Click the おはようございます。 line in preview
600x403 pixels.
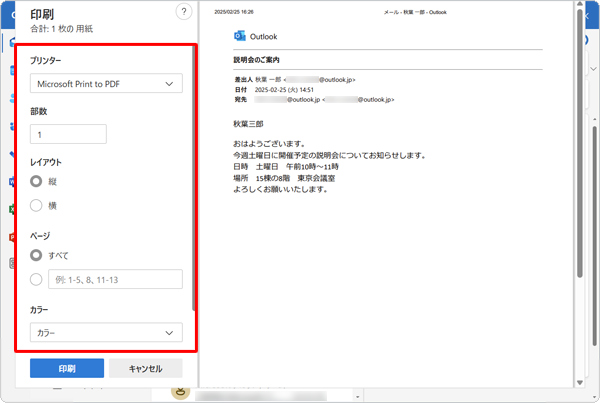coord(270,144)
